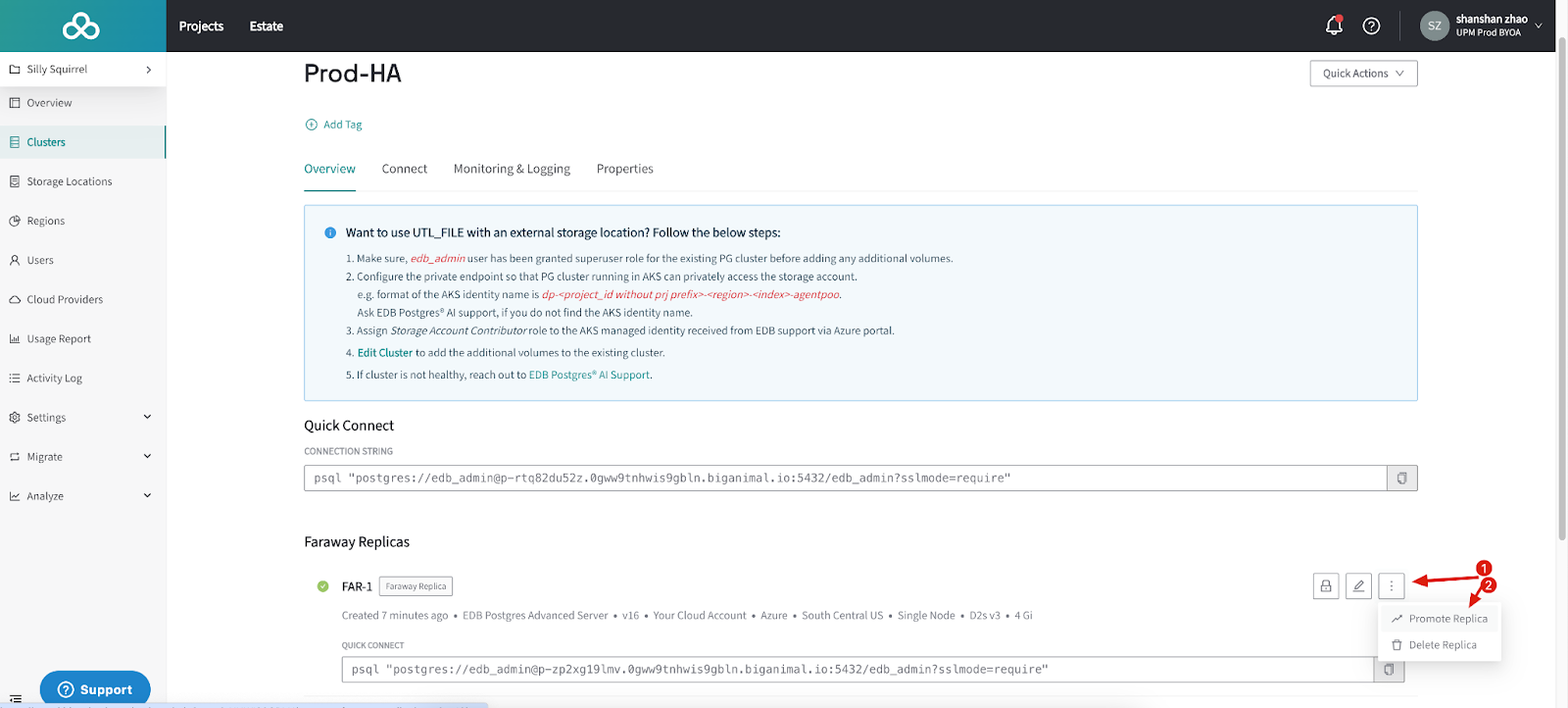This screenshot has width=1568, height=708.
Task: Click the FAR-1 replica name
Action: [x=357, y=586]
